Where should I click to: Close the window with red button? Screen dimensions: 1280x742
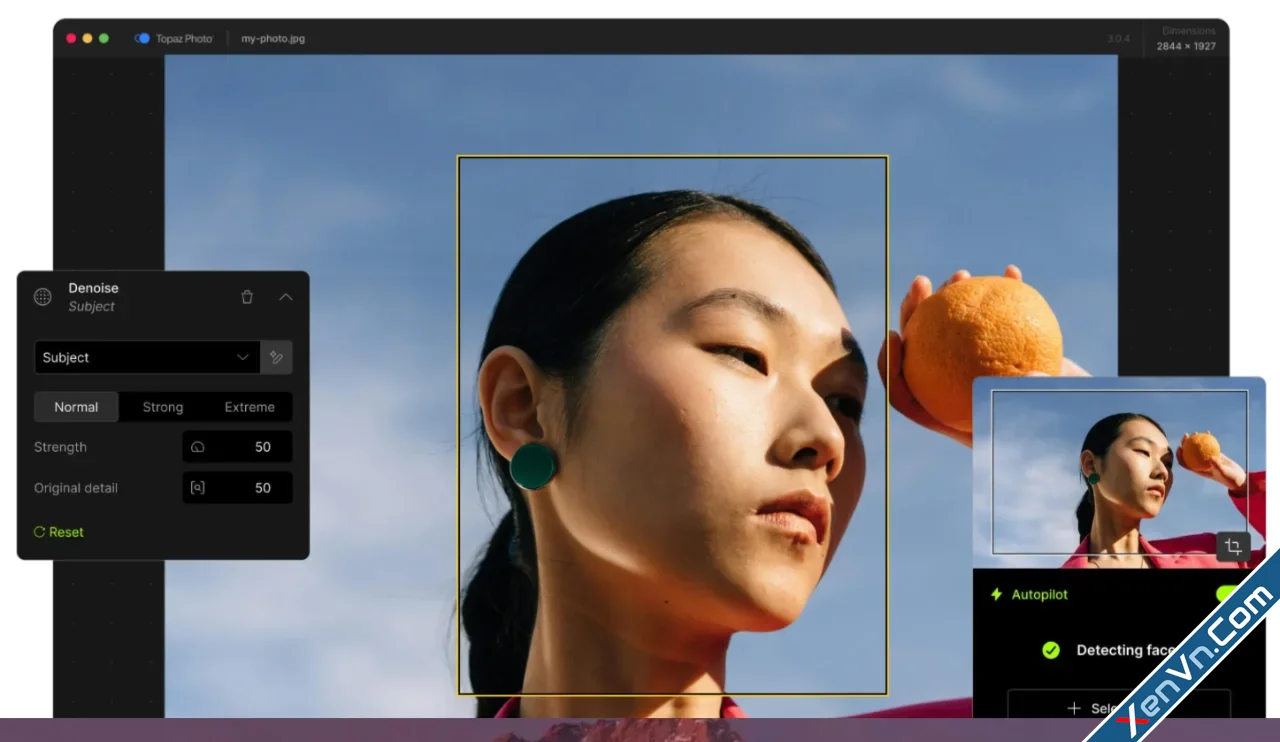pyautogui.click(x=71, y=38)
